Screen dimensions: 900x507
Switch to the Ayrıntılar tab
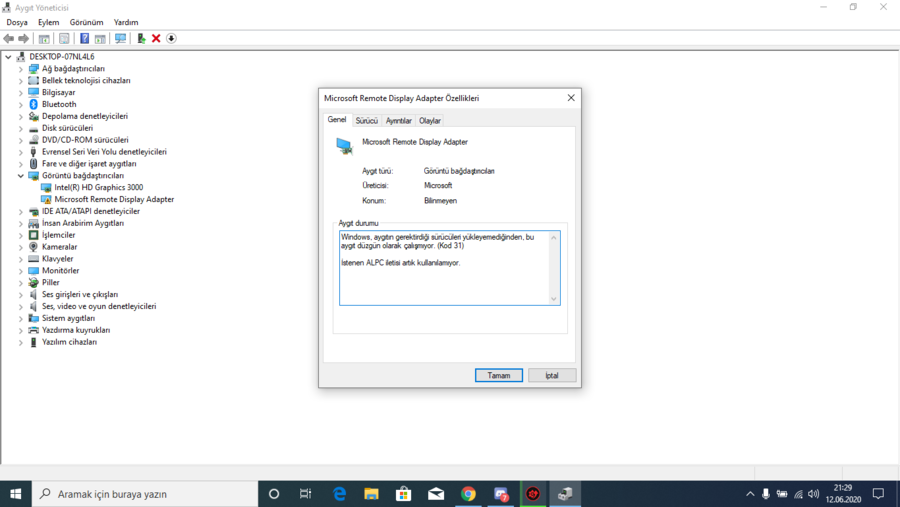click(x=398, y=121)
